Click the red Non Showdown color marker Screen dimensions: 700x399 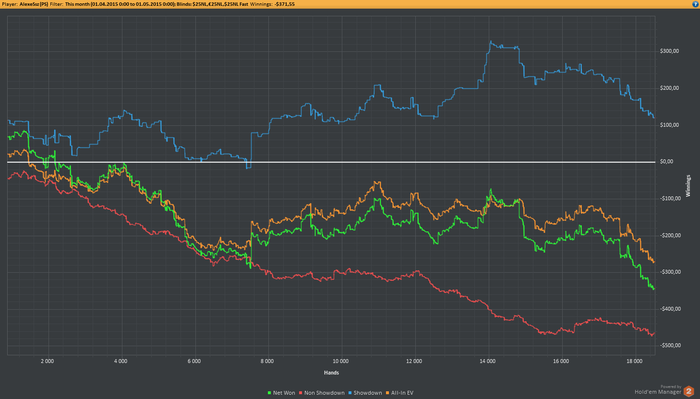pos(300,393)
